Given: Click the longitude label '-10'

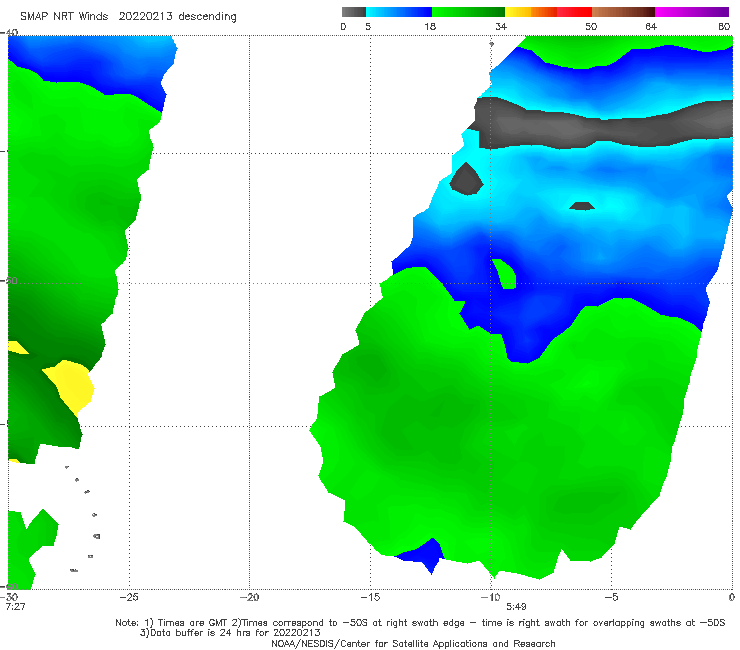Looking at the screenshot, I should (490, 597).
